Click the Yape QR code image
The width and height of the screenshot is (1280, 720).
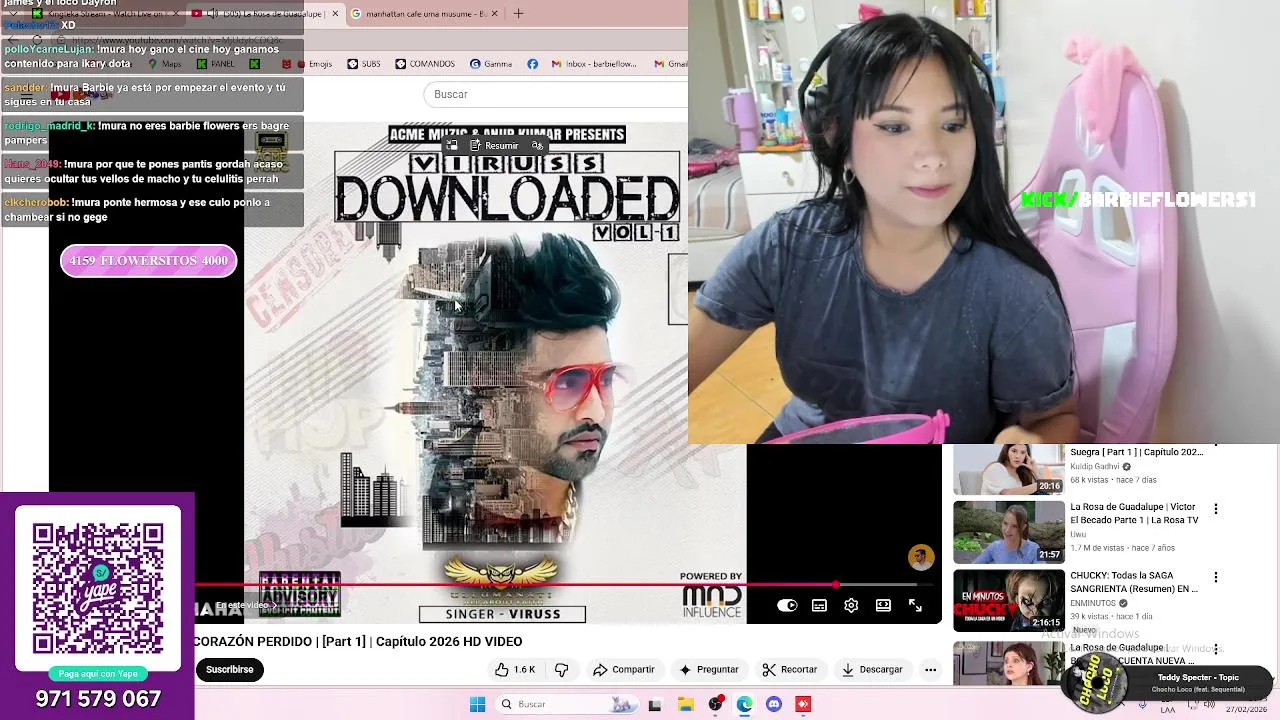[98, 587]
